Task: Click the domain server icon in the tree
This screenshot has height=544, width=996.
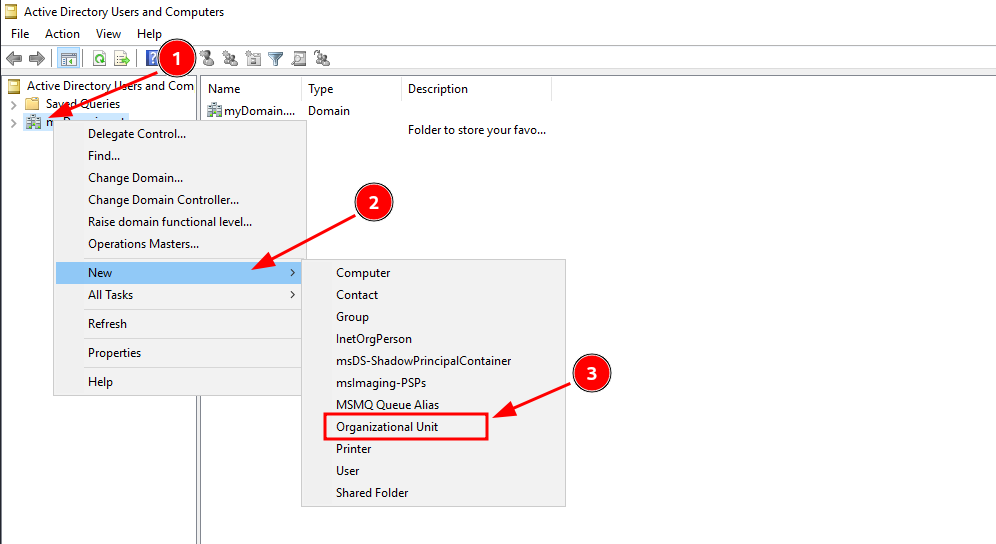Action: [34, 122]
